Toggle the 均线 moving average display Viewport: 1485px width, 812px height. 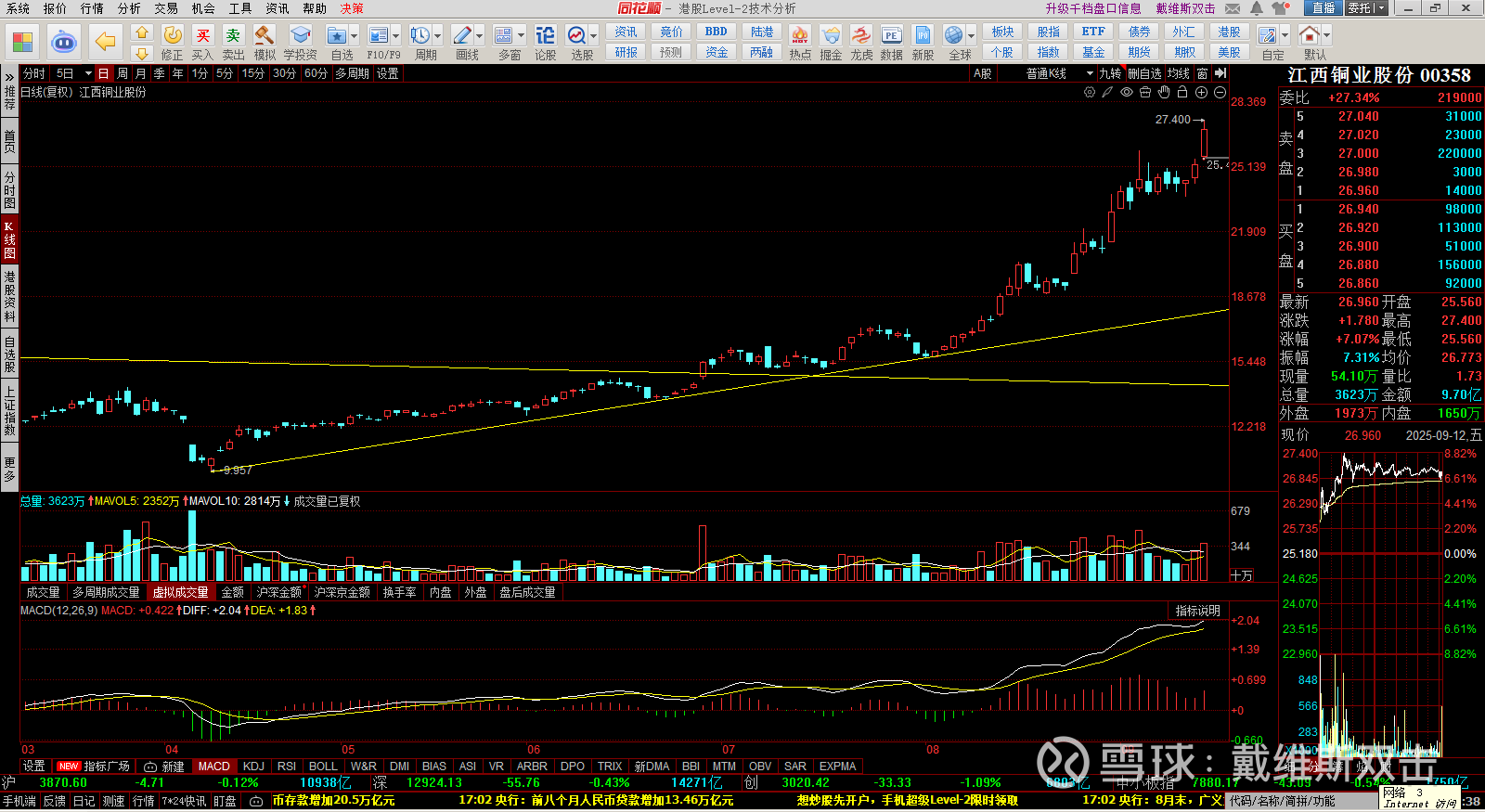pyautogui.click(x=1179, y=73)
